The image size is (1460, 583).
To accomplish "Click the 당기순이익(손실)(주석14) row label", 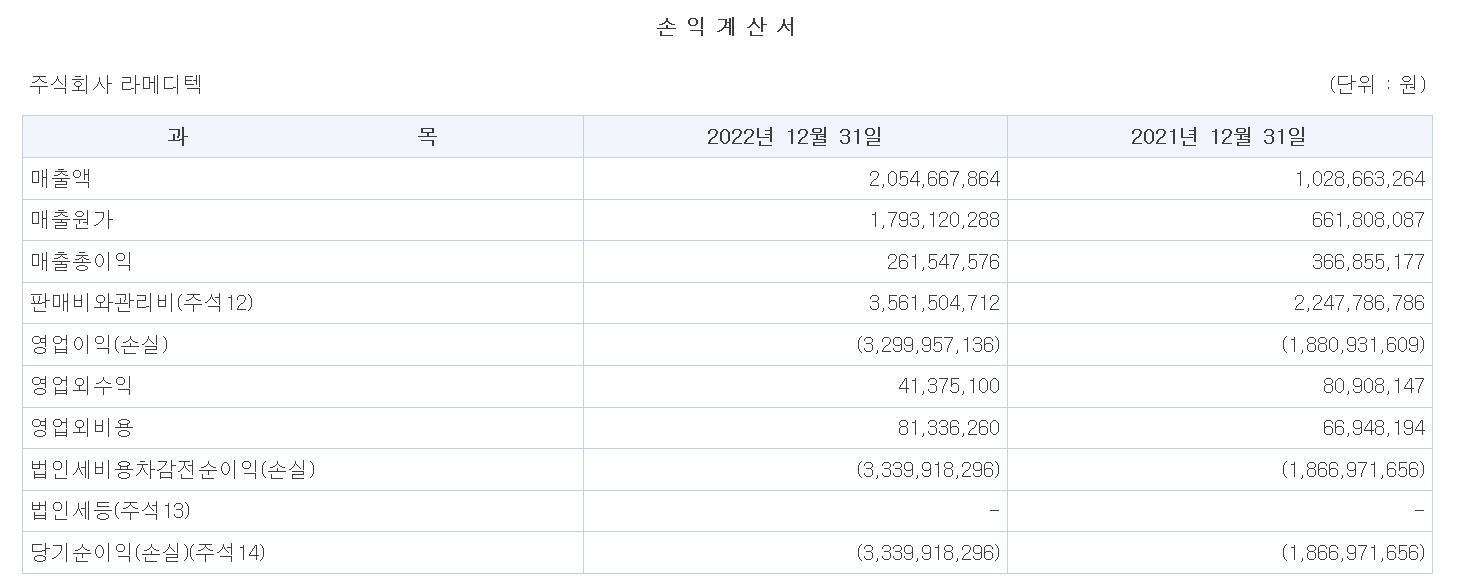I will 148,552.
